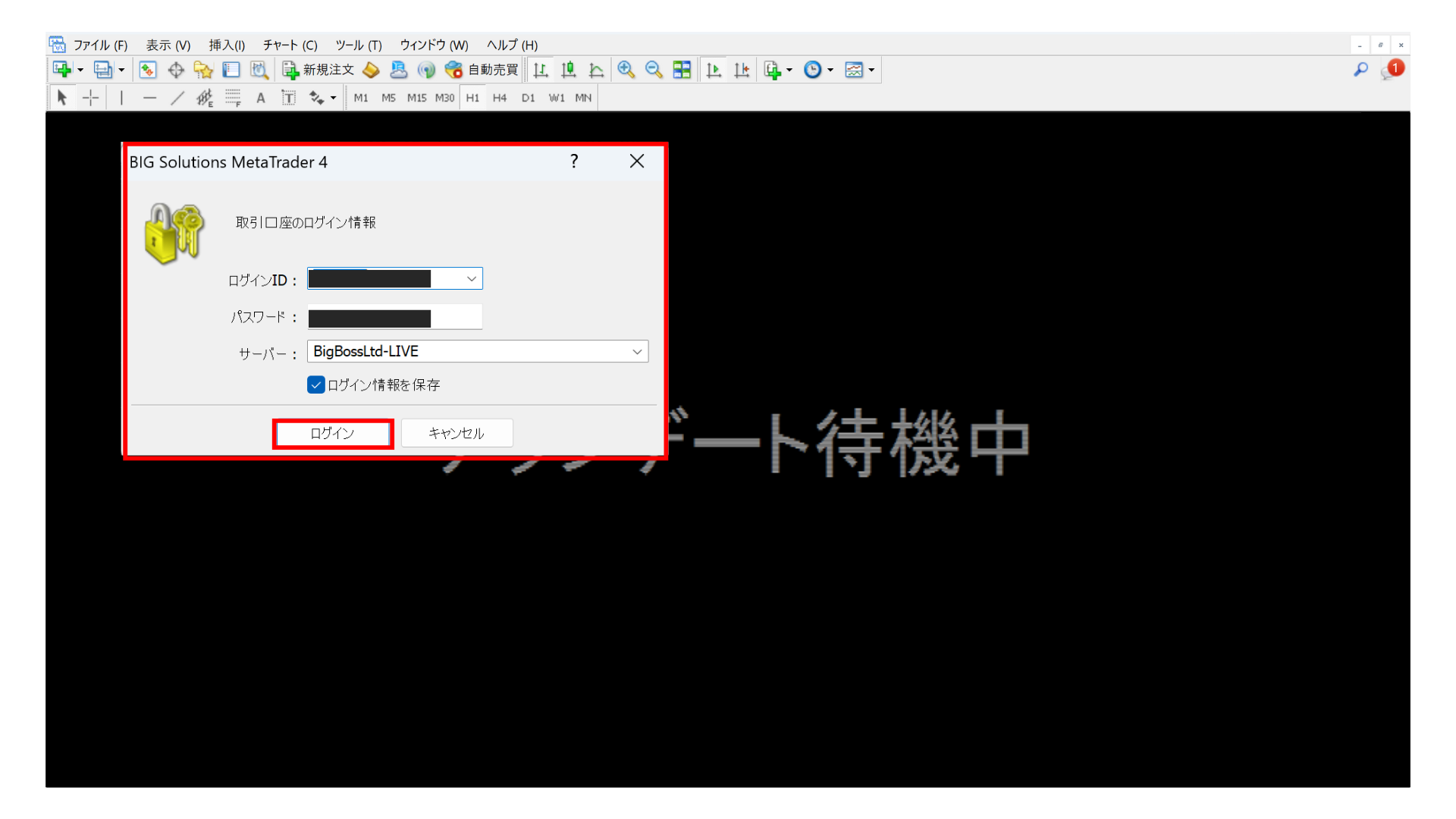Toggle the chart auto scroll icon
The height and width of the screenshot is (819, 1456).
point(713,70)
